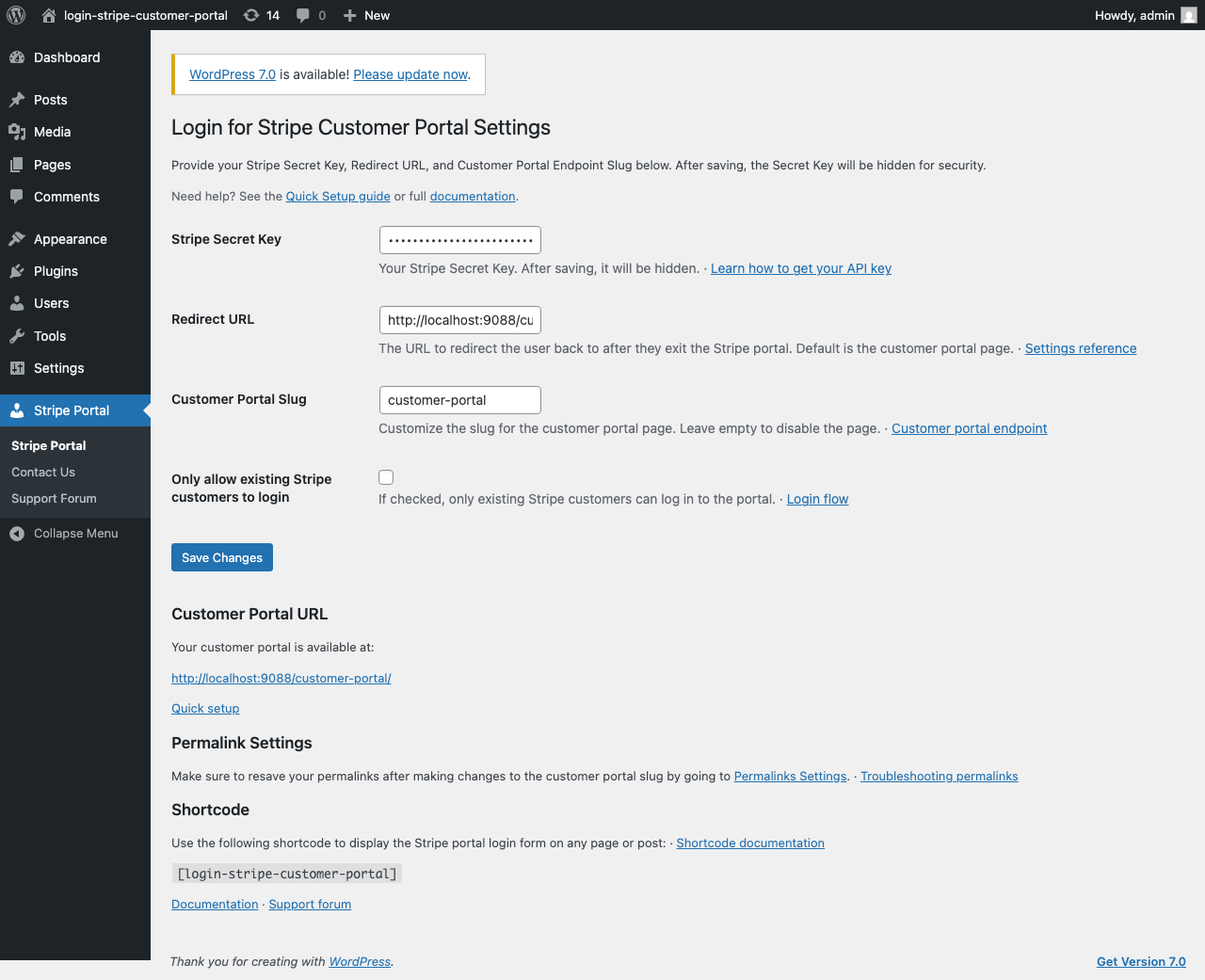1205x980 pixels.
Task: Open the Contact Us submenu item
Action: [x=43, y=472]
